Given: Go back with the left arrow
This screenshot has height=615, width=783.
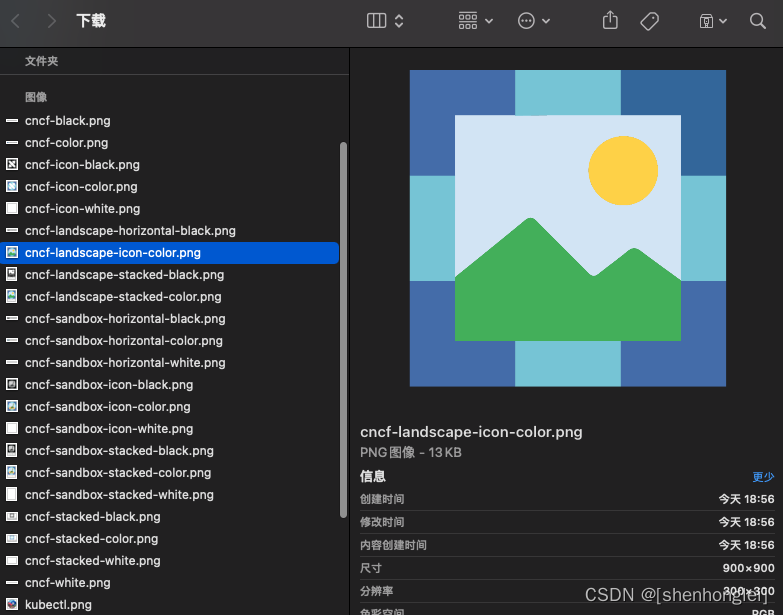Looking at the screenshot, I should (x=15, y=21).
